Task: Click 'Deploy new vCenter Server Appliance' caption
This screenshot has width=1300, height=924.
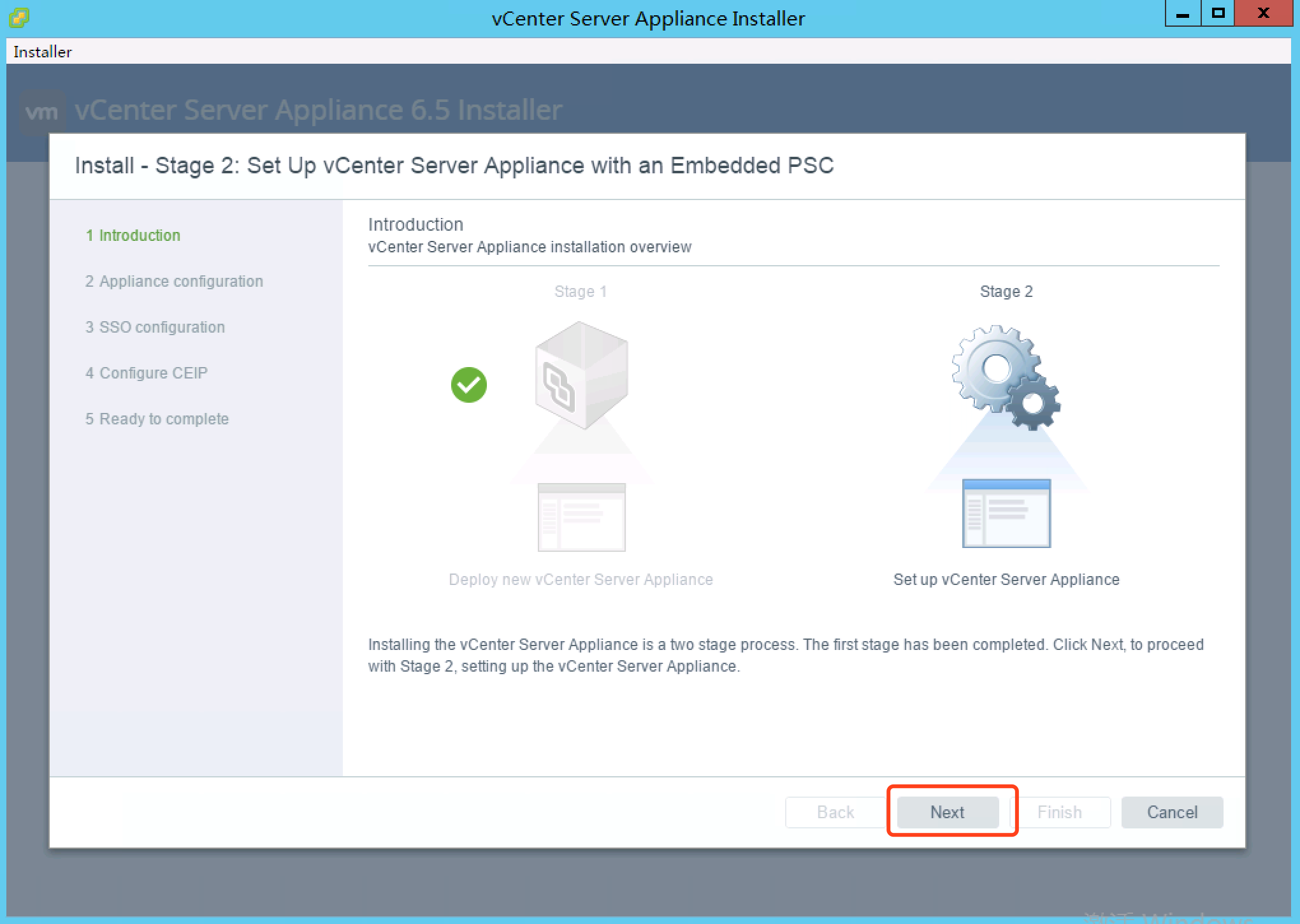Action: (x=581, y=579)
